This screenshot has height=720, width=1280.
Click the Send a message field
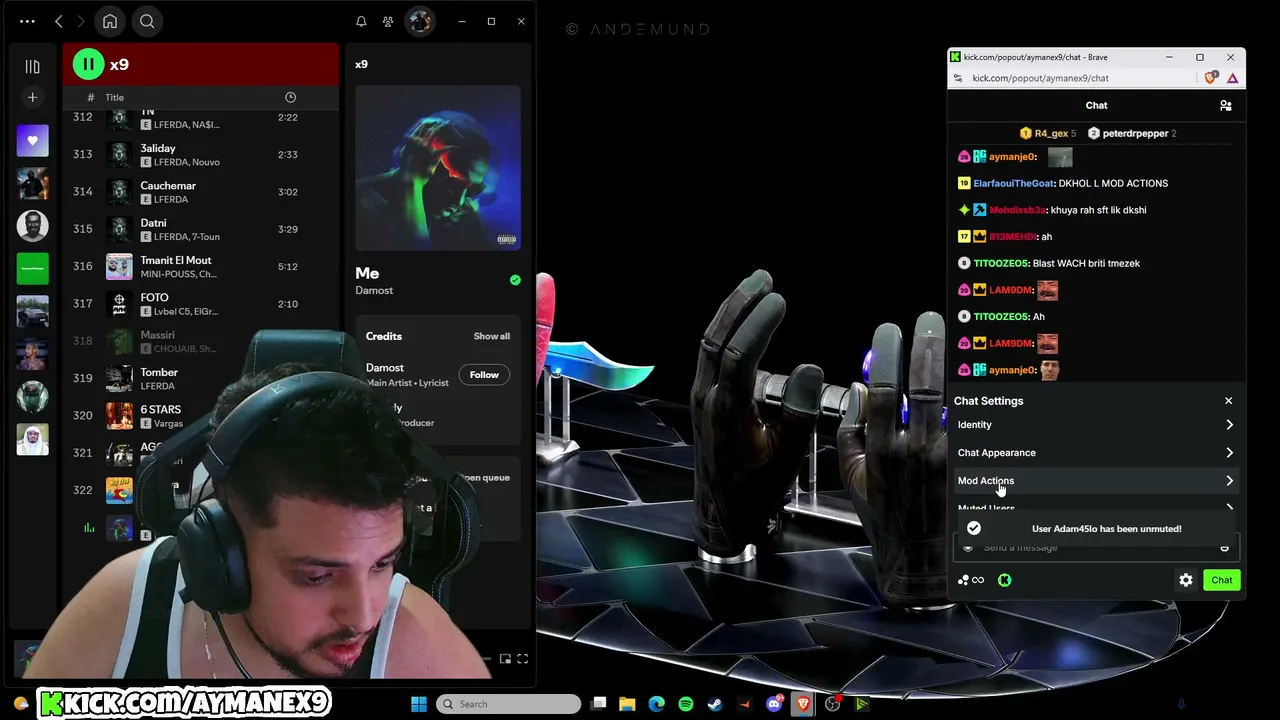(x=1096, y=547)
